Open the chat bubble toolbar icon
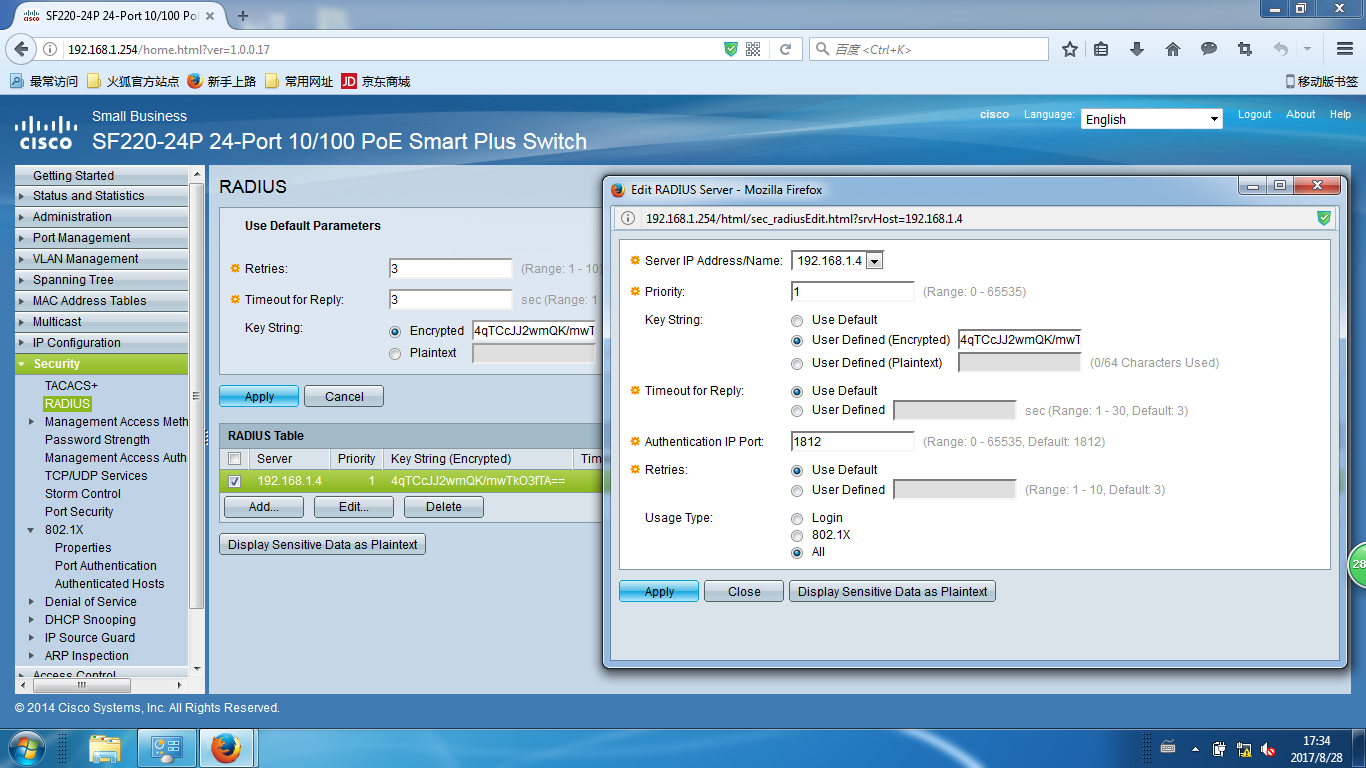This screenshot has width=1366, height=768. [x=1209, y=49]
